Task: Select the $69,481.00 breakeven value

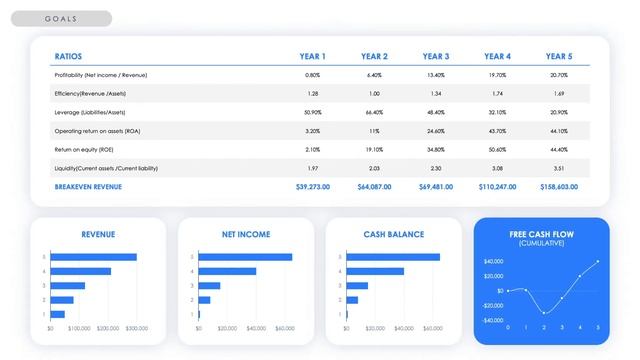Action: point(436,187)
